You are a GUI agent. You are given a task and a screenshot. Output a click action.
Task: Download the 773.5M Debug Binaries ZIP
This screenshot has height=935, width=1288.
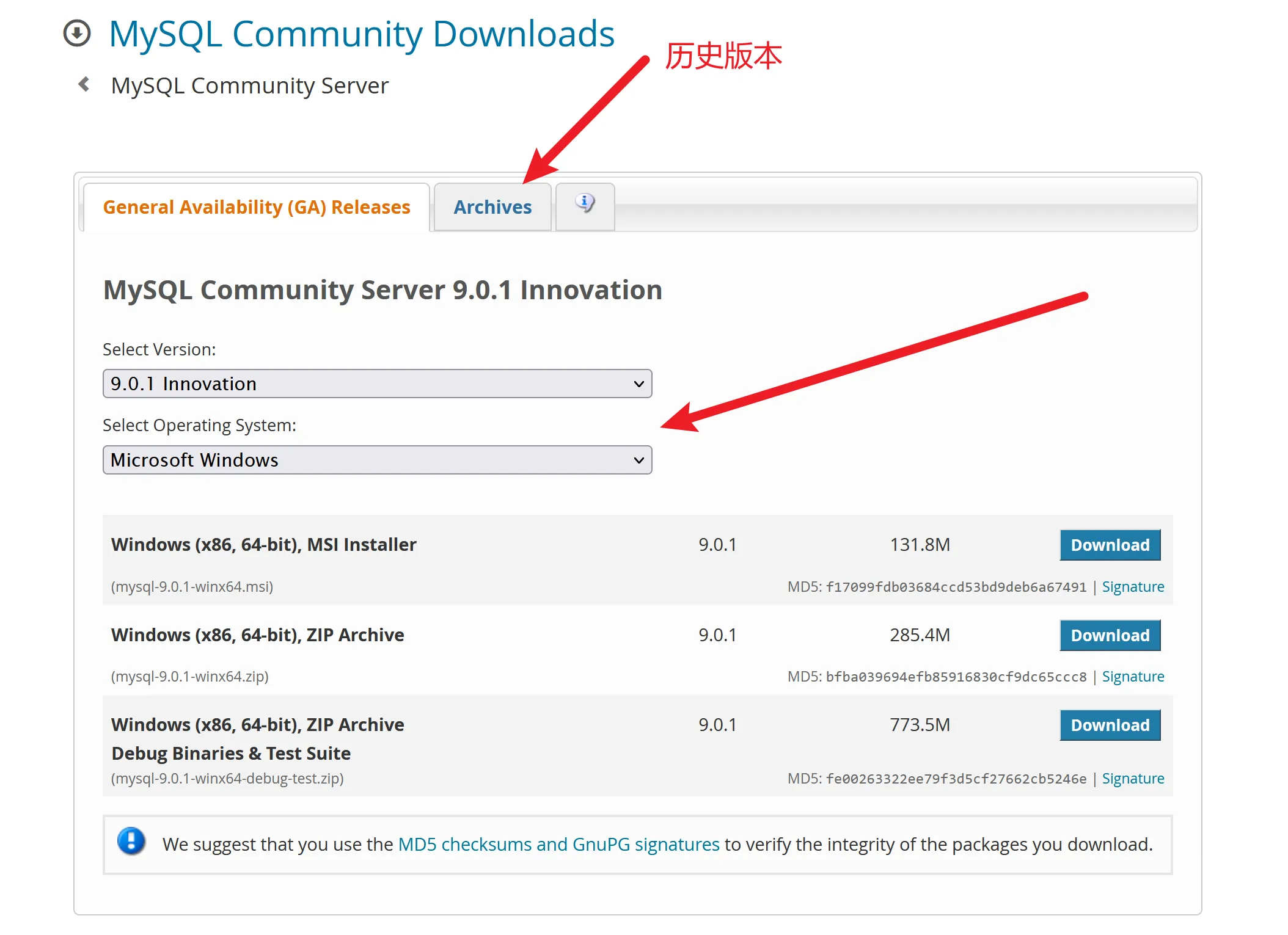tap(1110, 725)
